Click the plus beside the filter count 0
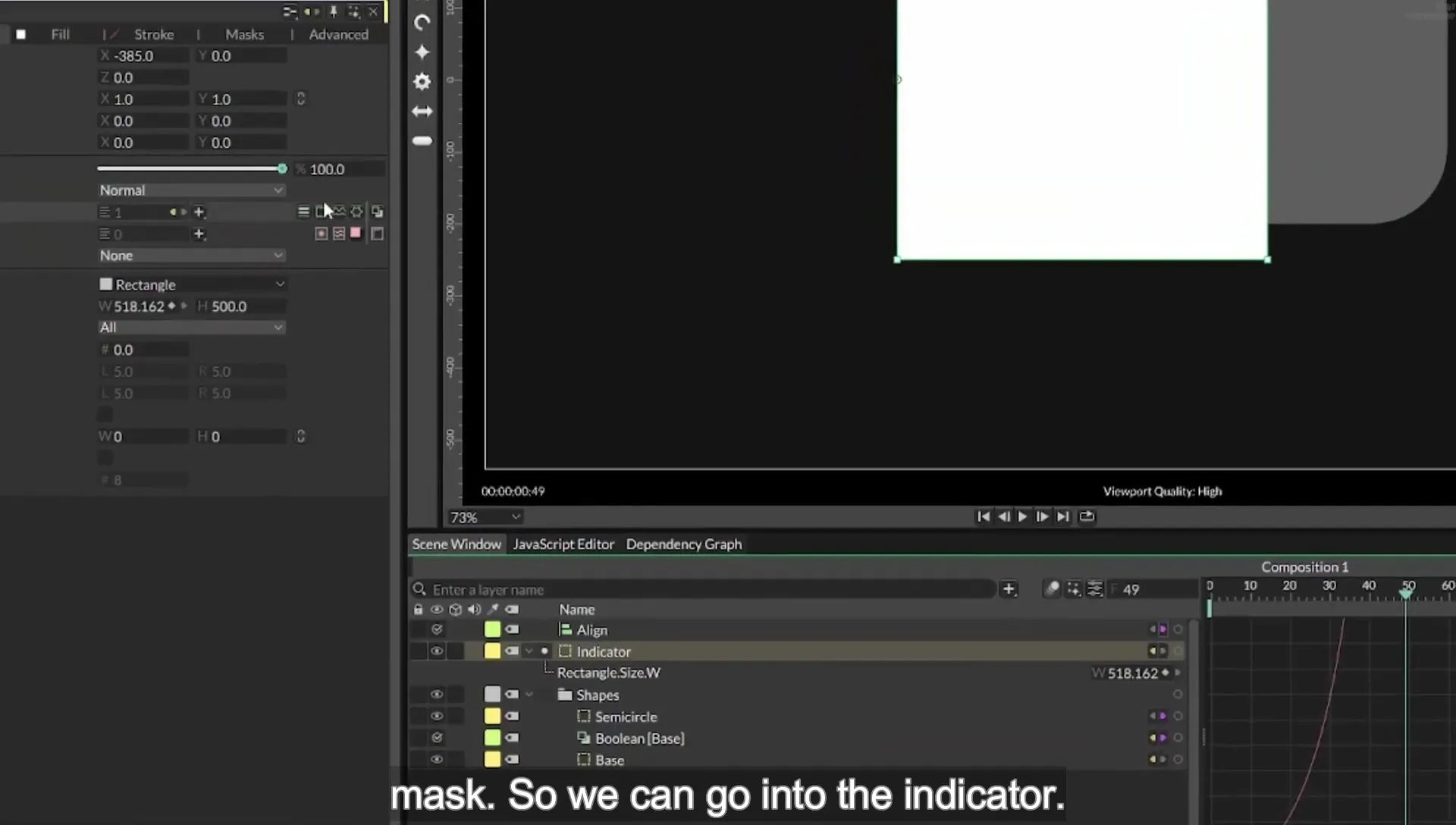Screen dimensions: 1456x825 (199, 234)
